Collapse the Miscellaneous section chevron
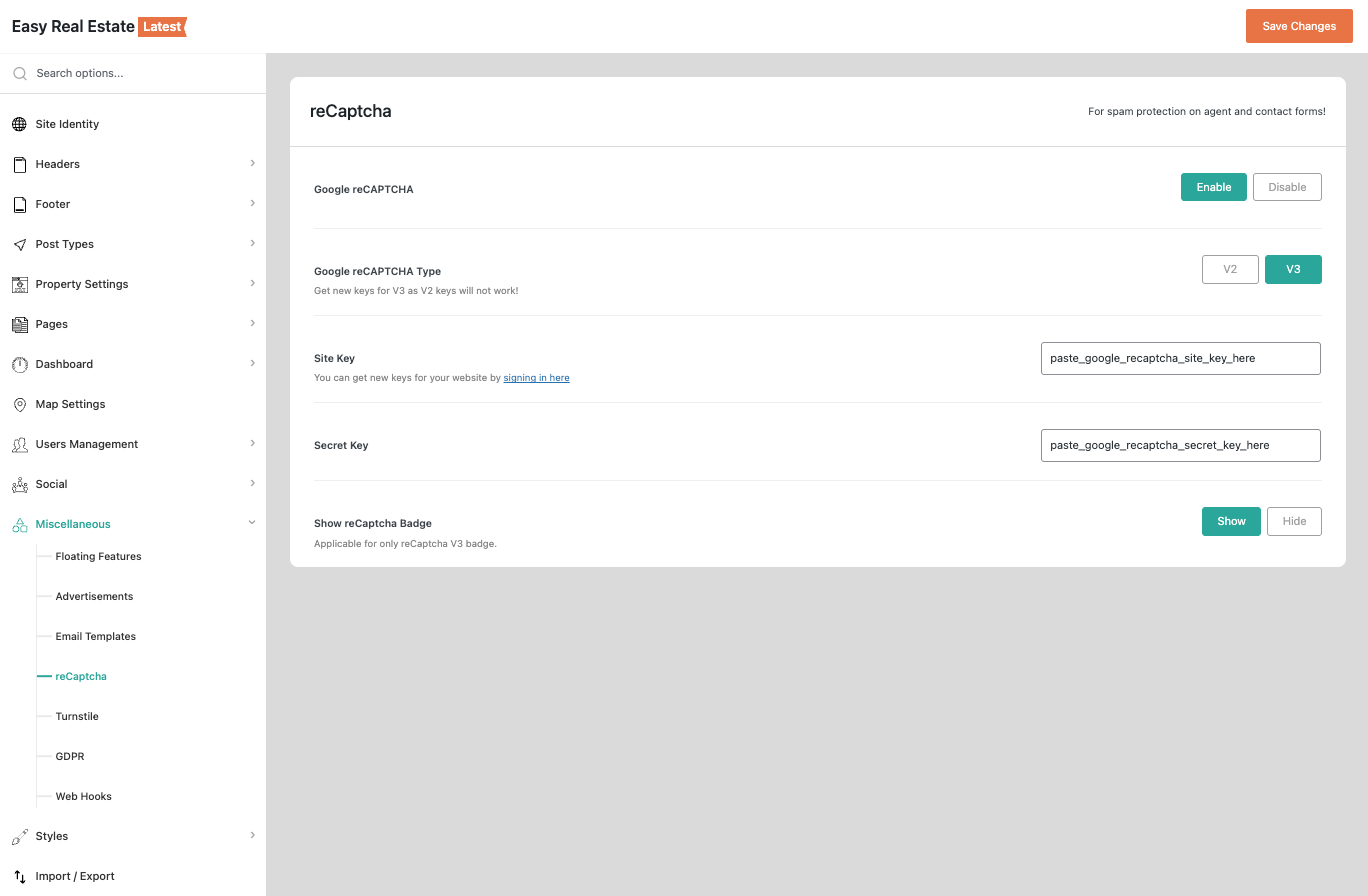Image resolution: width=1368 pixels, height=896 pixels. pos(252,523)
